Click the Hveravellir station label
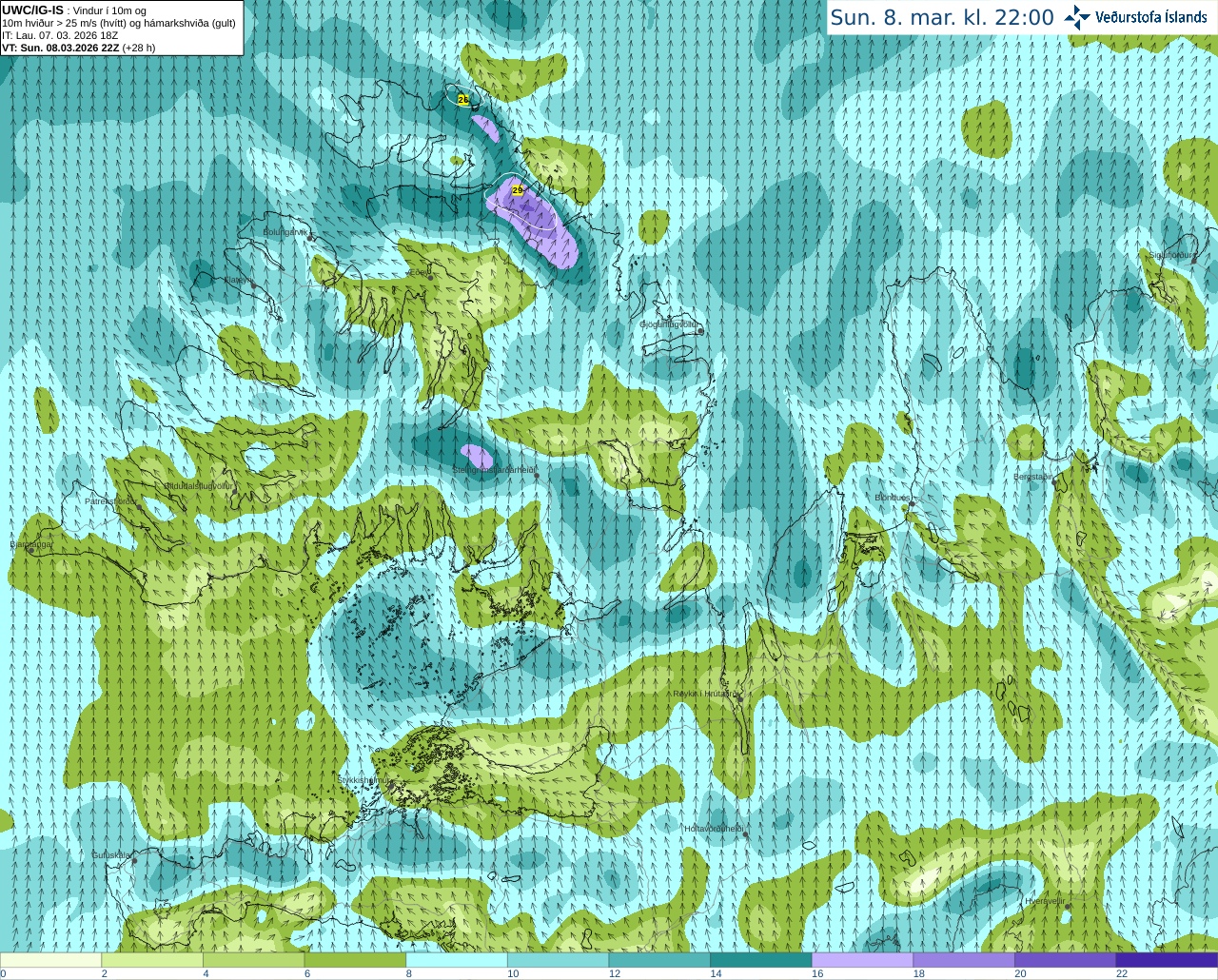 coord(1044,901)
